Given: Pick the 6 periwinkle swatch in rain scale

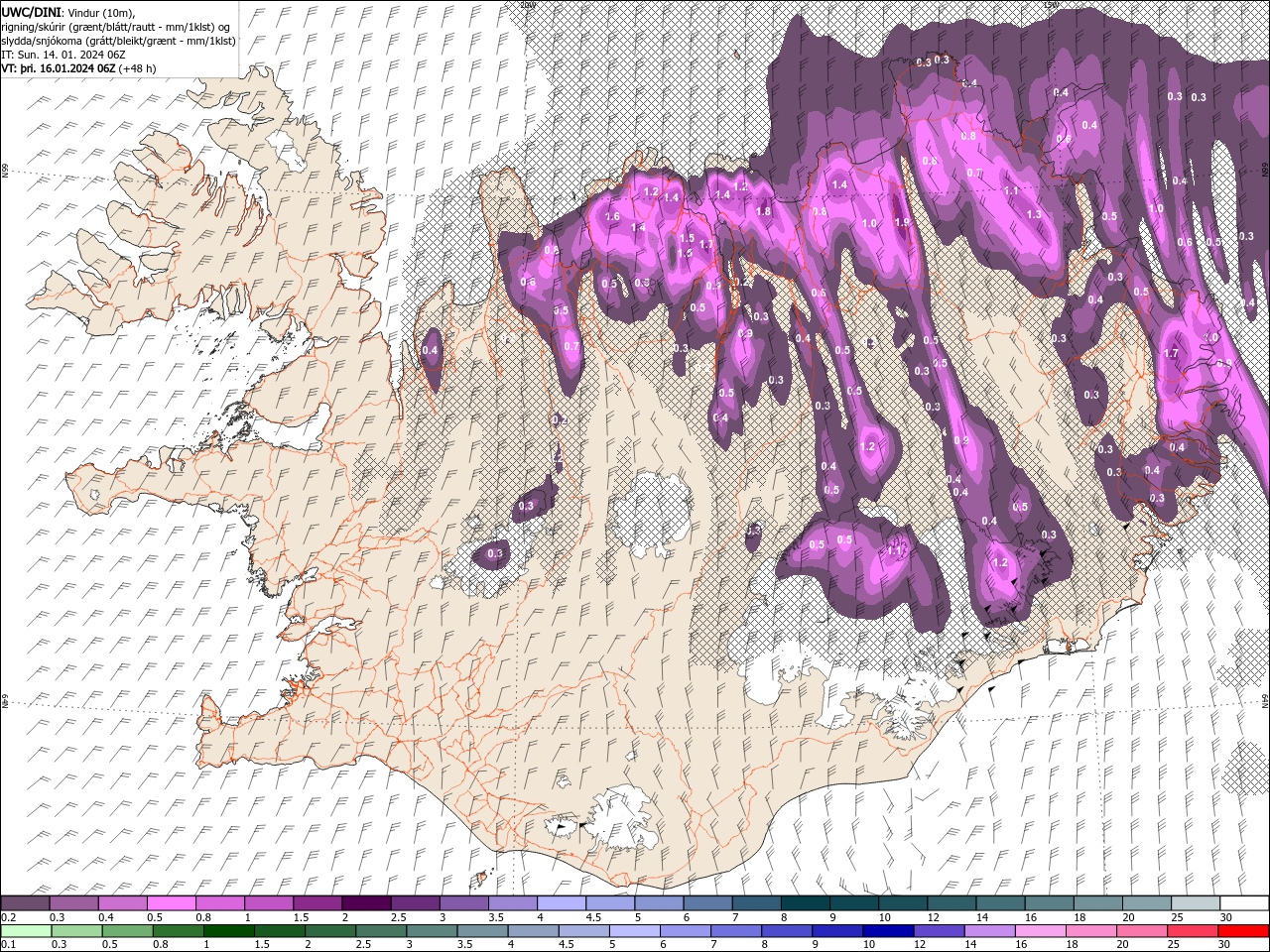Looking at the screenshot, I should coord(687,930).
